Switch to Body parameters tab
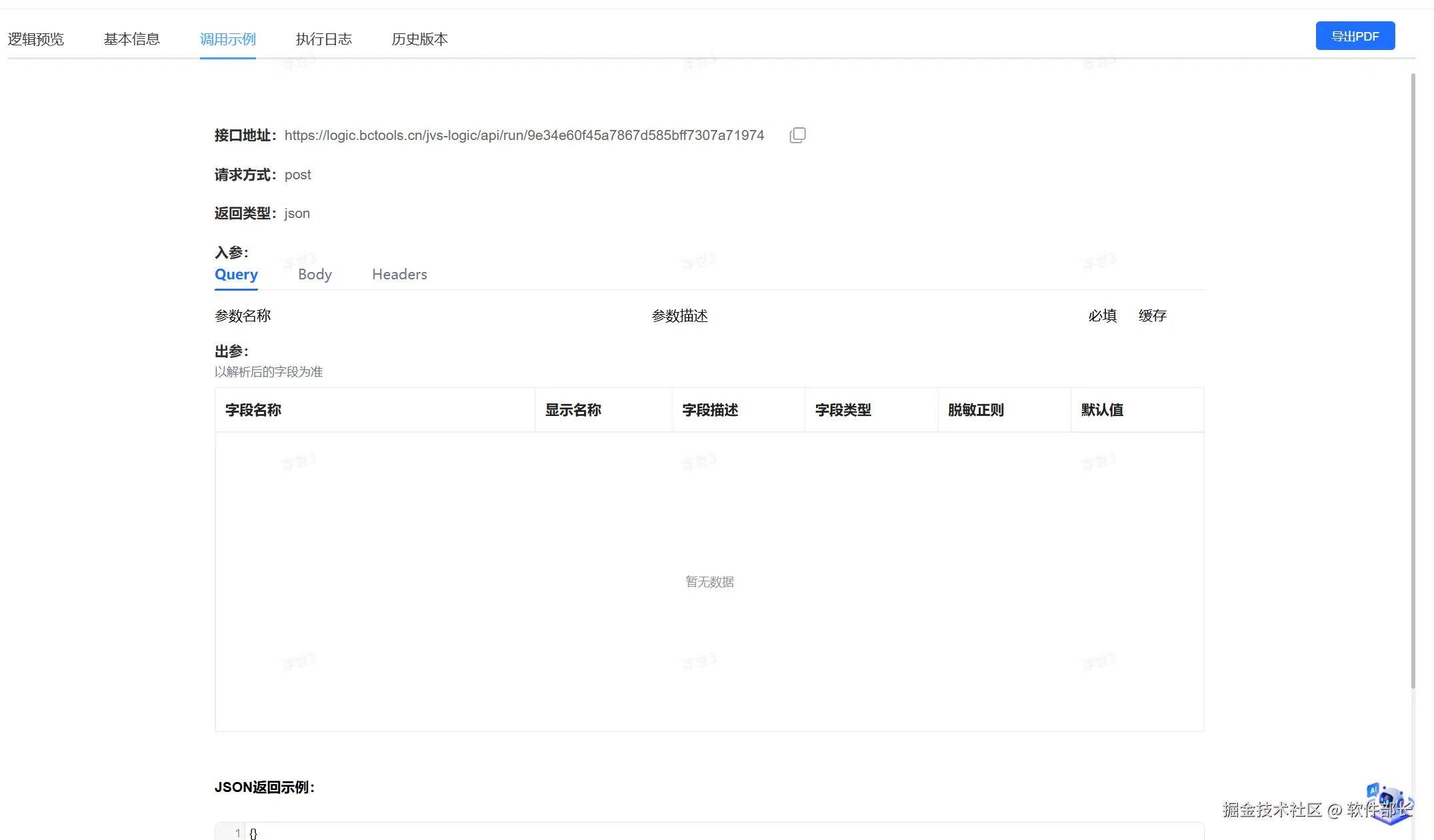Screen dimensions: 1434x840 coord(315,275)
